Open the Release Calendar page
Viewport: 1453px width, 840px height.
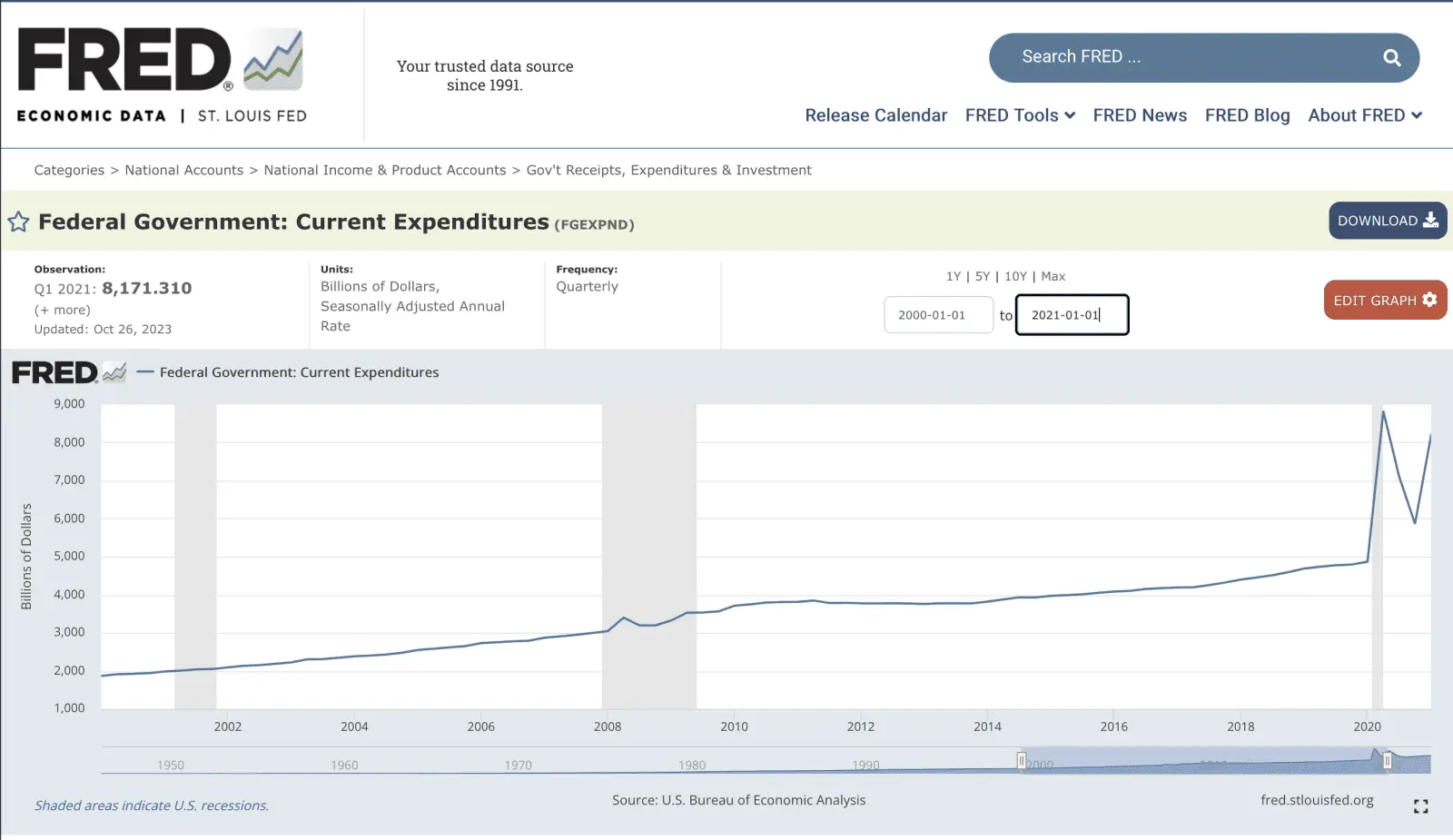pos(875,115)
